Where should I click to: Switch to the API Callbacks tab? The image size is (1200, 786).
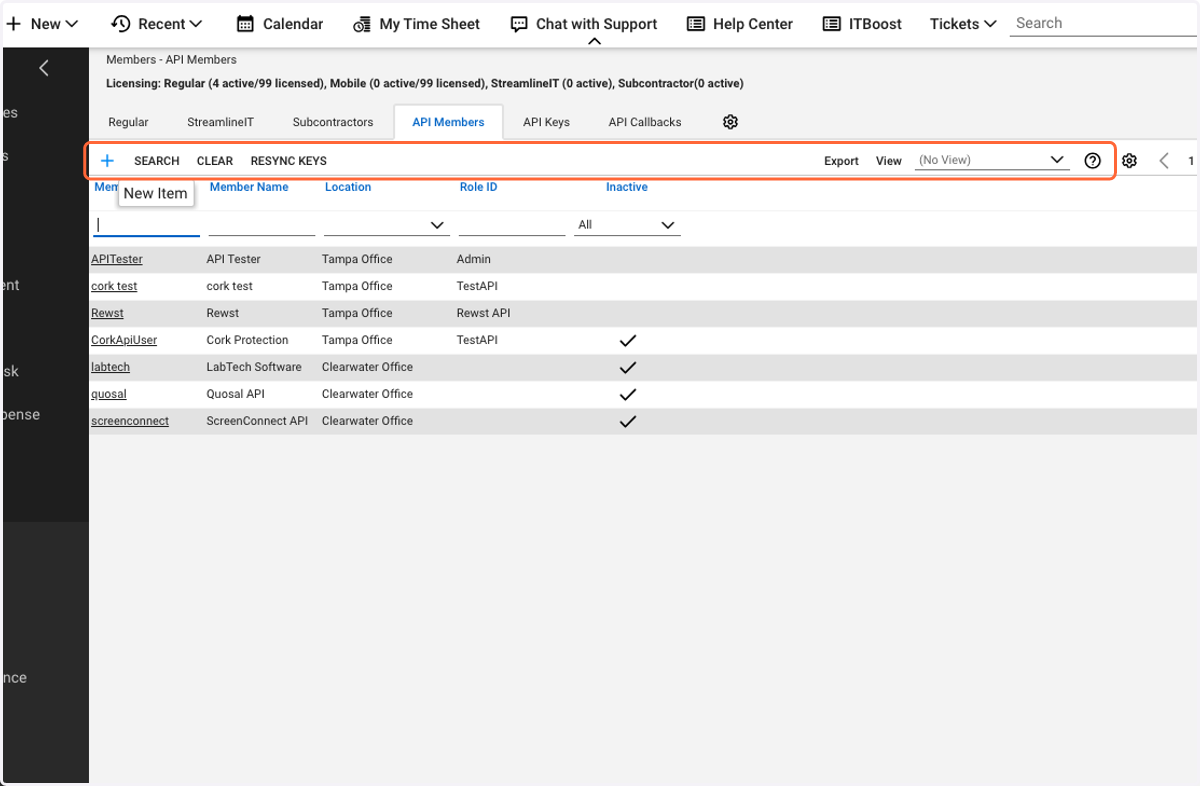point(645,122)
